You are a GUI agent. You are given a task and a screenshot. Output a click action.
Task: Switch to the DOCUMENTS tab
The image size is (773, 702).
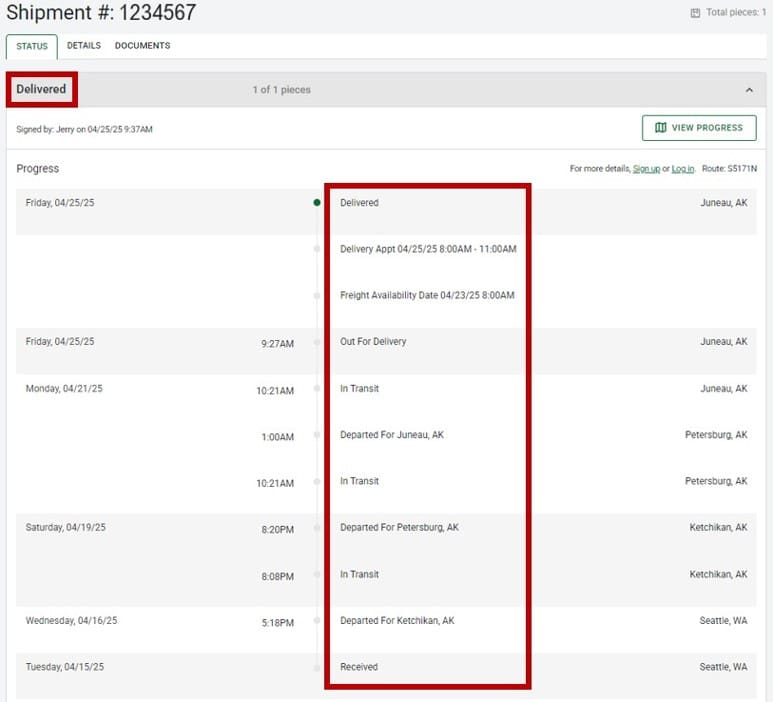[142, 45]
